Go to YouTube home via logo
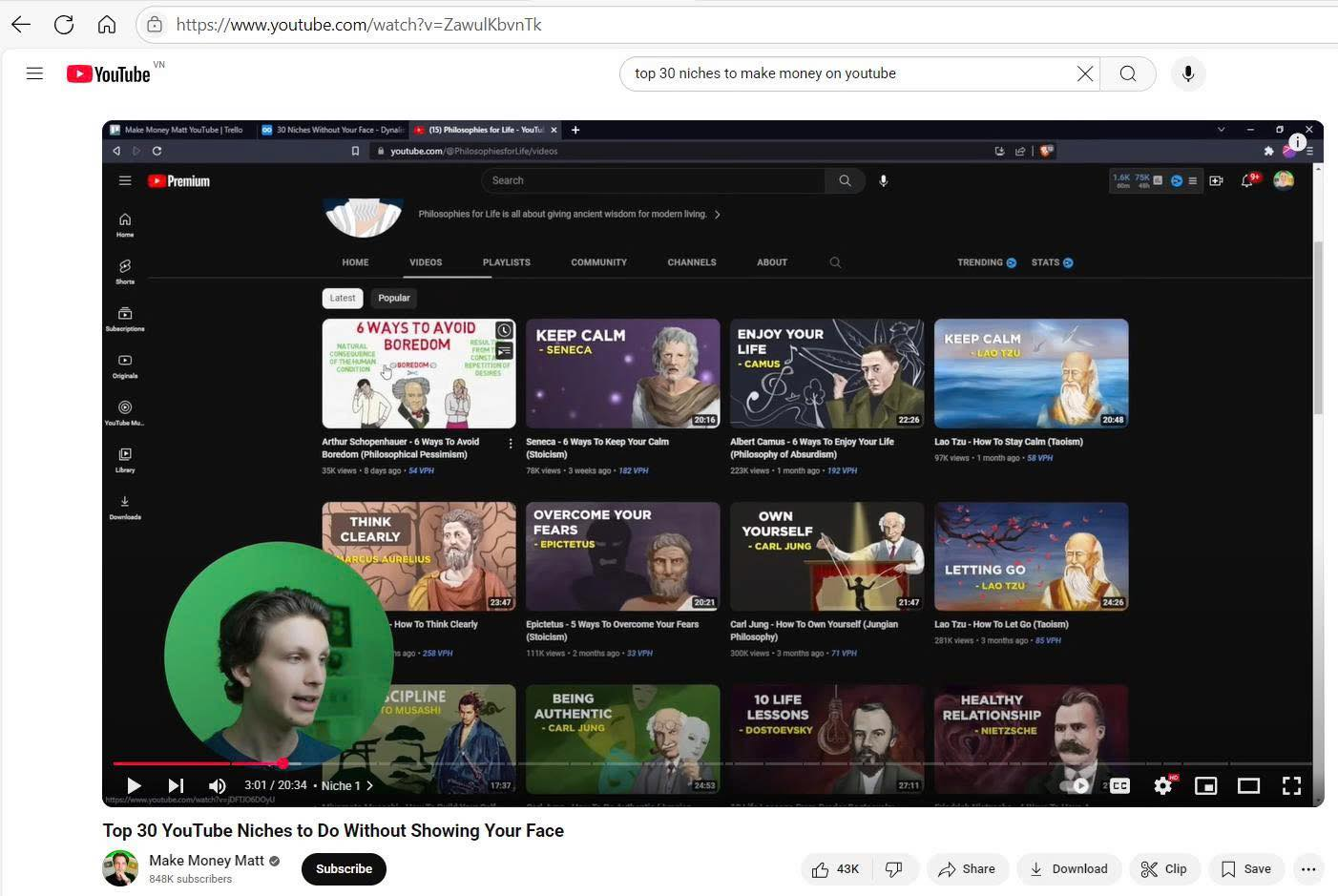 pyautogui.click(x=109, y=73)
